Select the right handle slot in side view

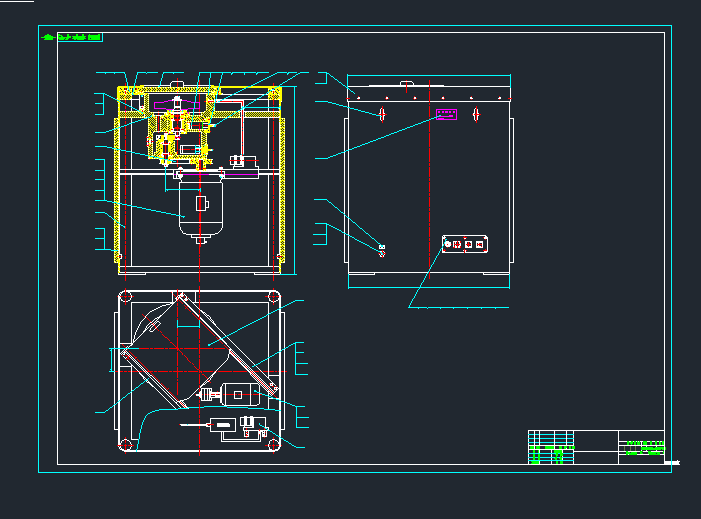click(x=476, y=114)
